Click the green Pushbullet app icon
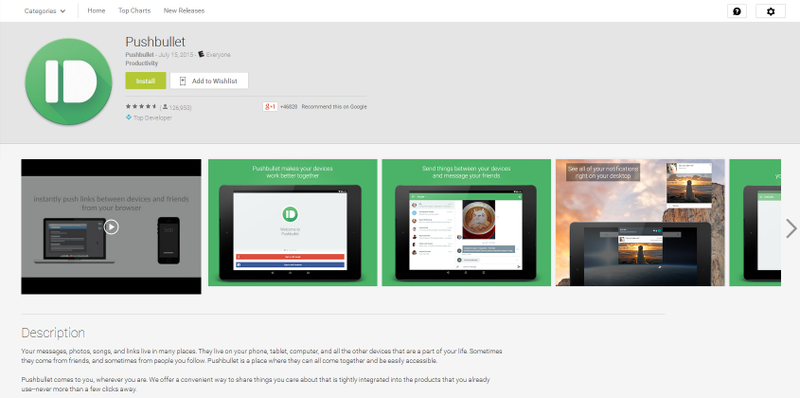The width and height of the screenshot is (800, 398). 68,82
